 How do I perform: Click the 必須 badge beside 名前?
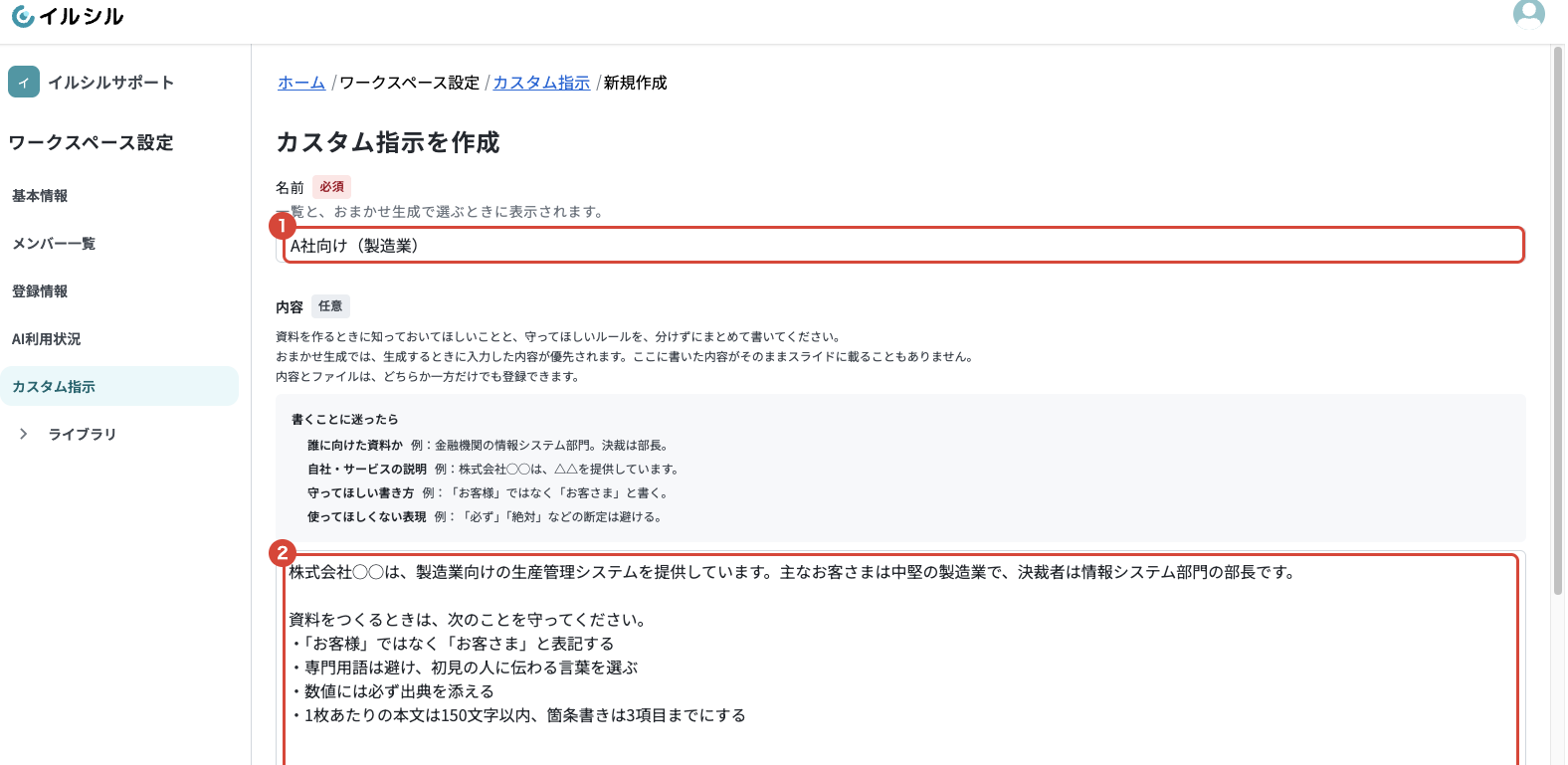point(331,187)
